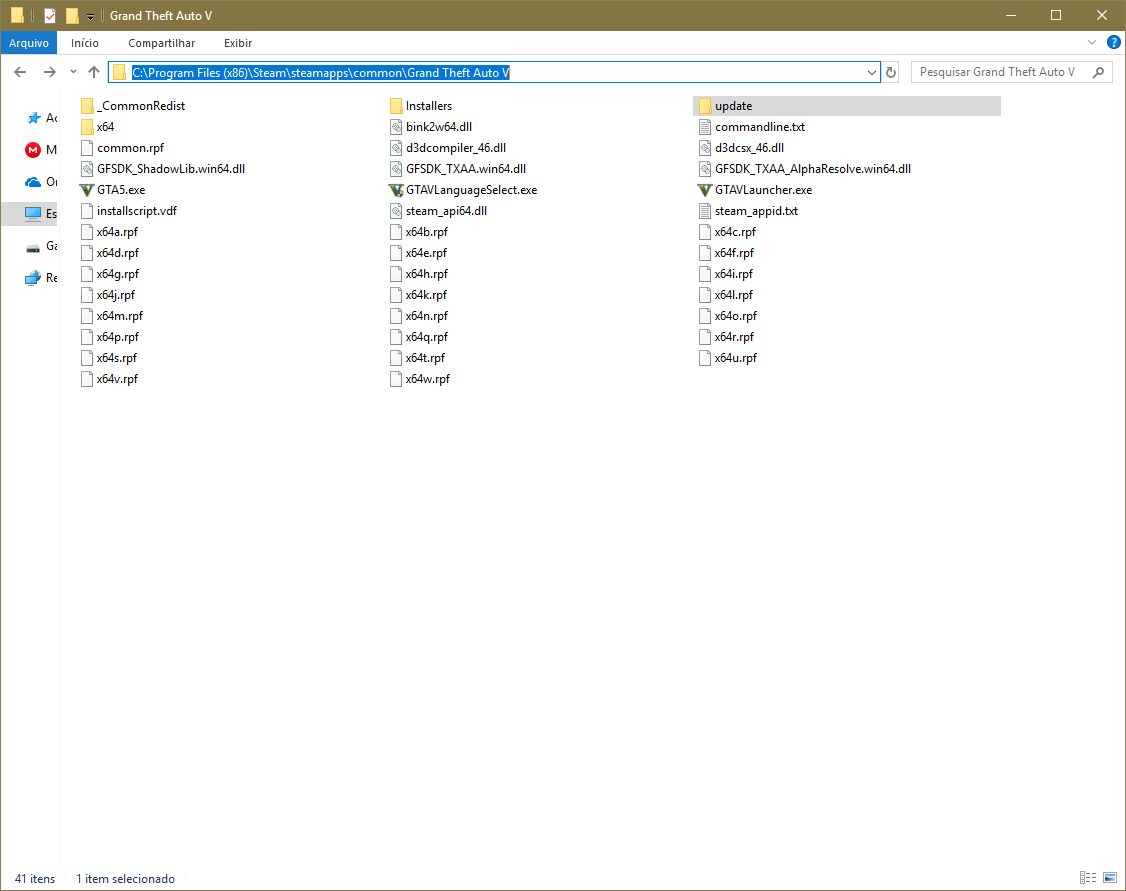The height and width of the screenshot is (891, 1126).
Task: Select file x64q.rpf
Action: 419,337
